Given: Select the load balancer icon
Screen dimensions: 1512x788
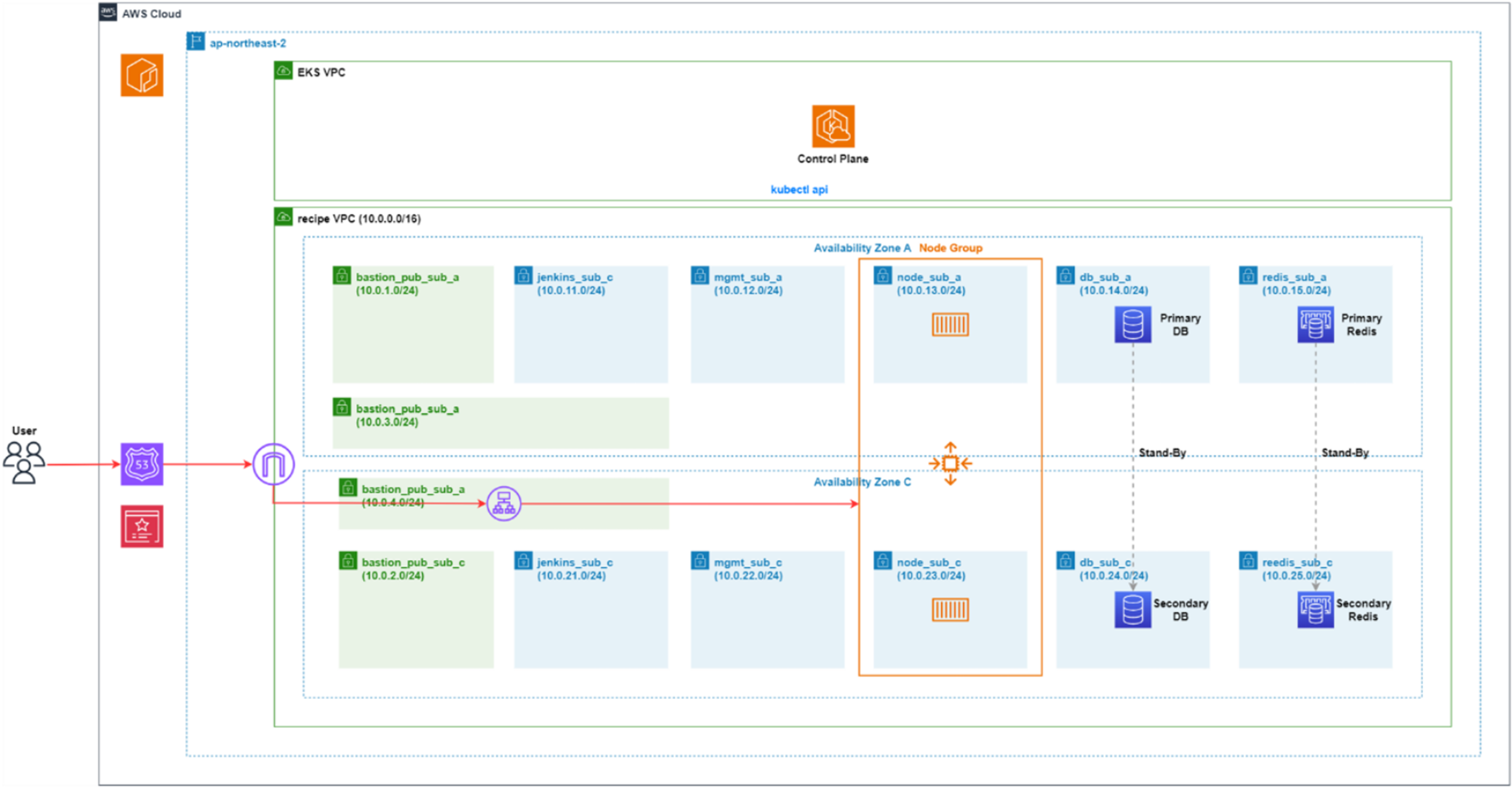Looking at the screenshot, I should [x=504, y=504].
